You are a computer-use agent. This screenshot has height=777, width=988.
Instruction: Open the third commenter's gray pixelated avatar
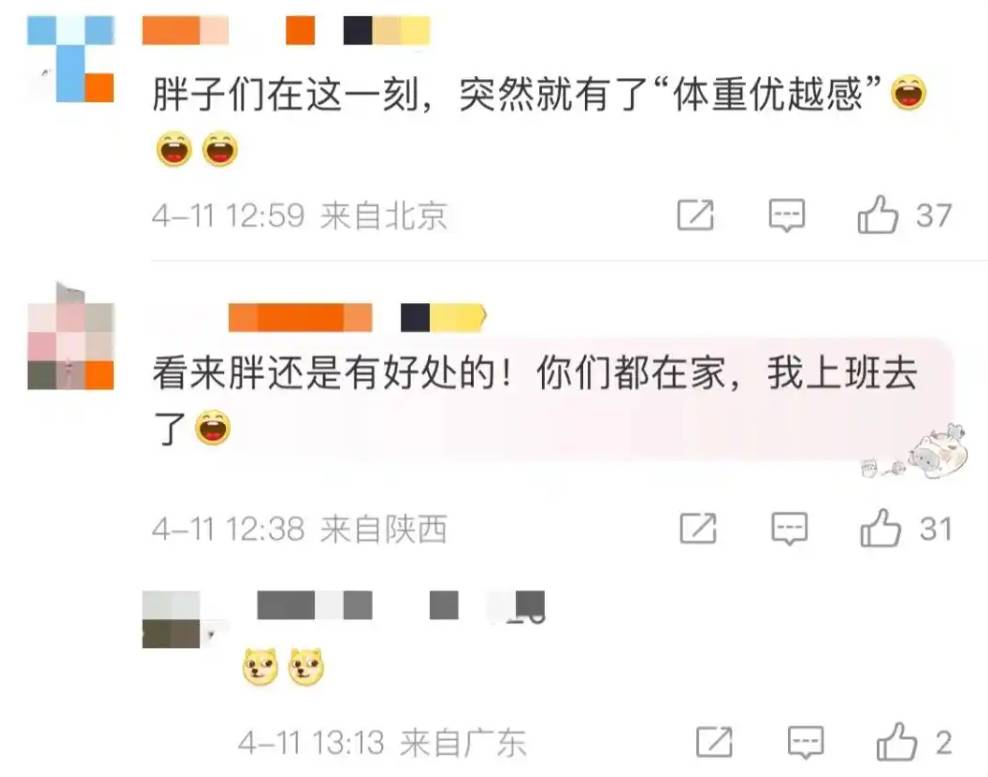pos(171,619)
